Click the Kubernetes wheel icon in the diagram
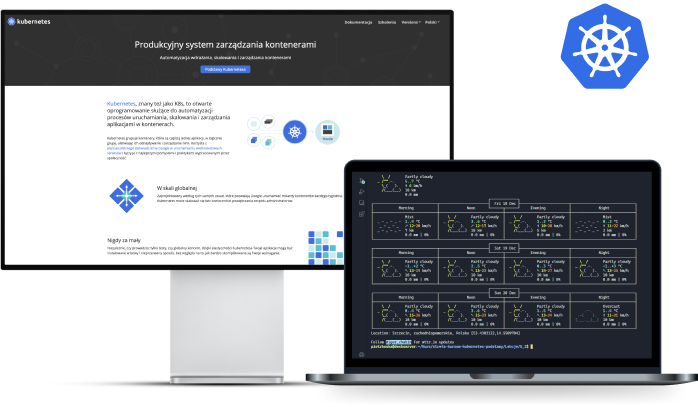698x407 pixels. pyautogui.click(x=292, y=132)
